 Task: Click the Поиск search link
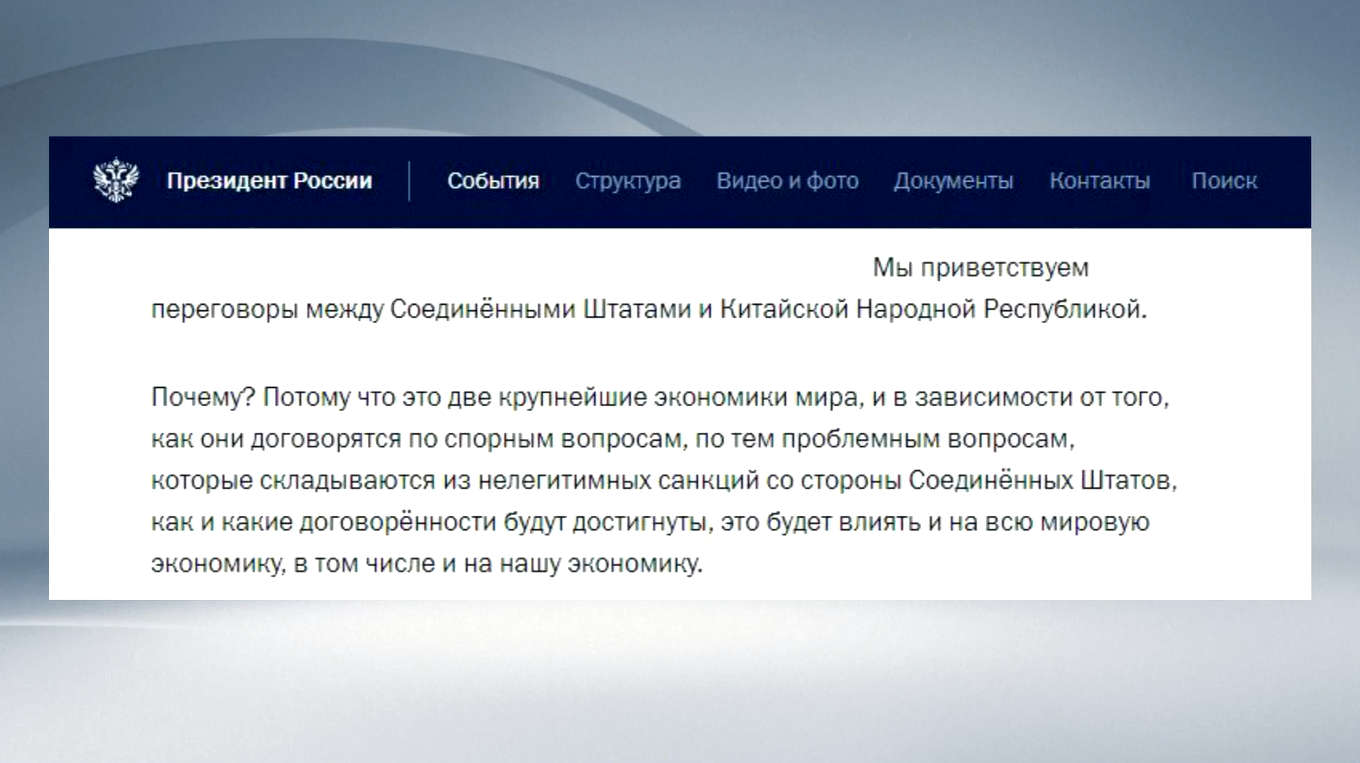[1224, 181]
